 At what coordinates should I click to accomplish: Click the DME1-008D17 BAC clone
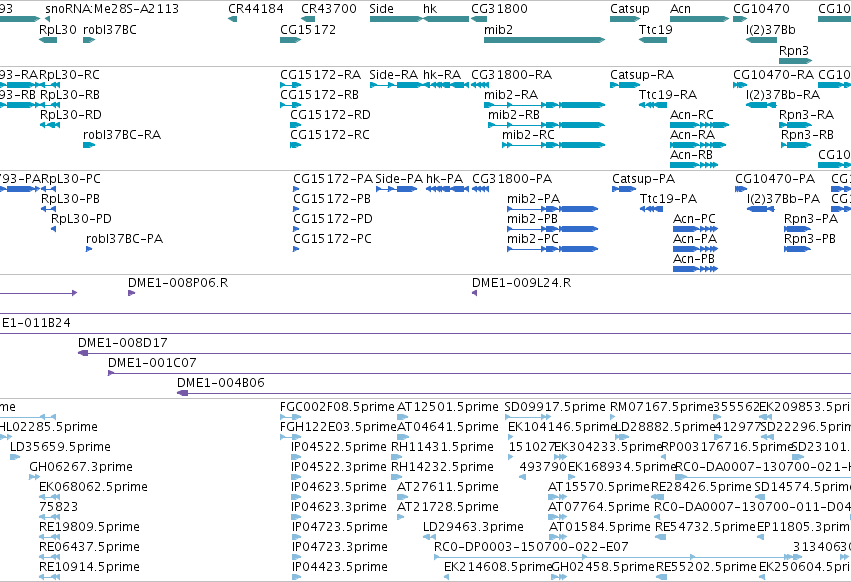click(x=465, y=353)
